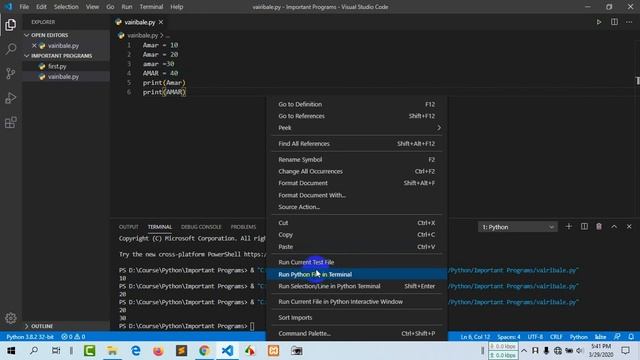Click the feedback icon in status bar
This screenshot has height=360, width=640.
pos(617,337)
